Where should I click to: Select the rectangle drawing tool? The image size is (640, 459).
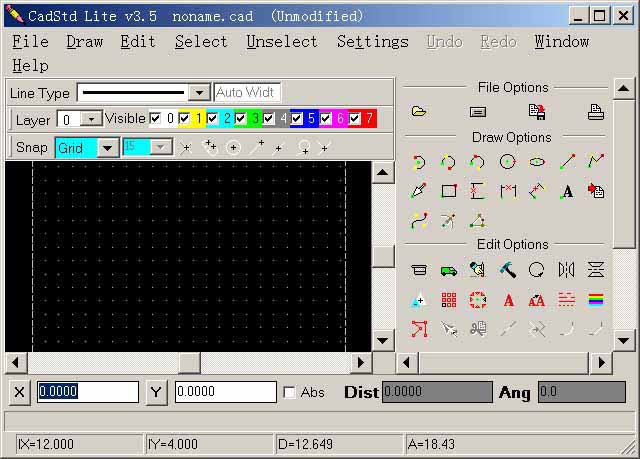(x=449, y=191)
